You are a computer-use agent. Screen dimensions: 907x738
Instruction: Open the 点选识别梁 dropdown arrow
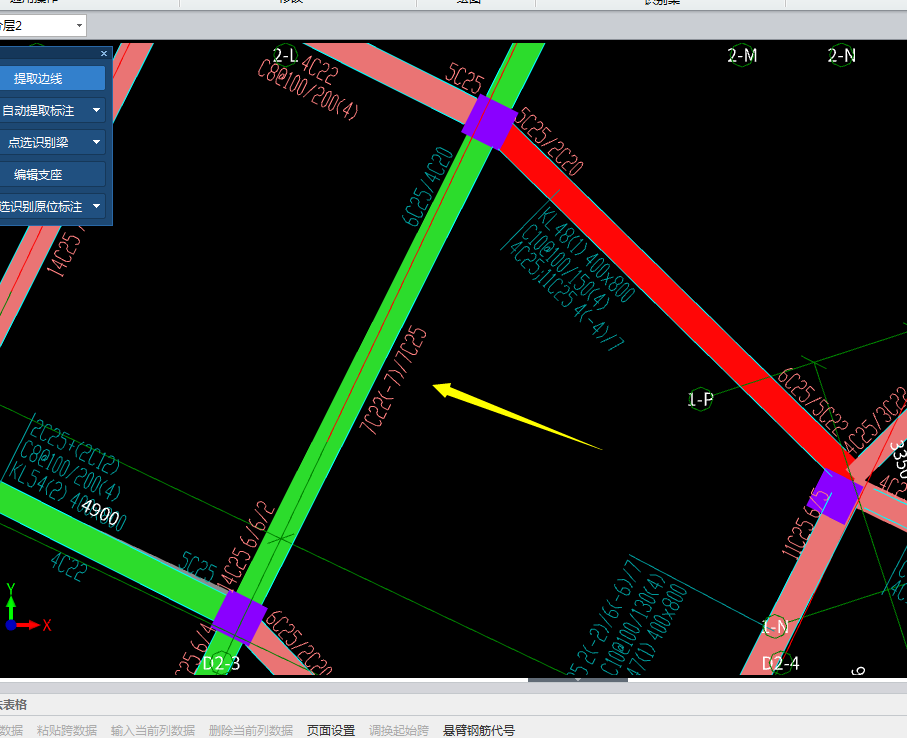[97, 142]
